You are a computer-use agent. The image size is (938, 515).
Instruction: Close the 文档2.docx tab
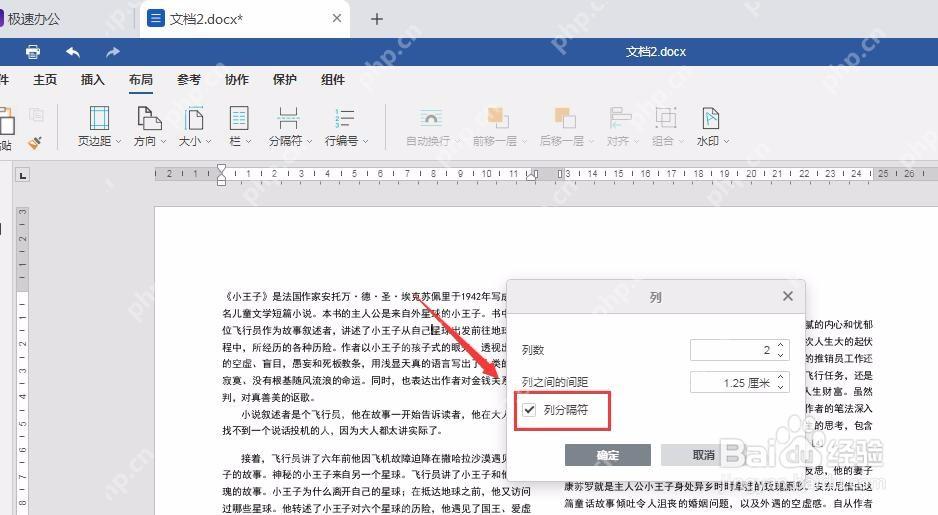337,19
